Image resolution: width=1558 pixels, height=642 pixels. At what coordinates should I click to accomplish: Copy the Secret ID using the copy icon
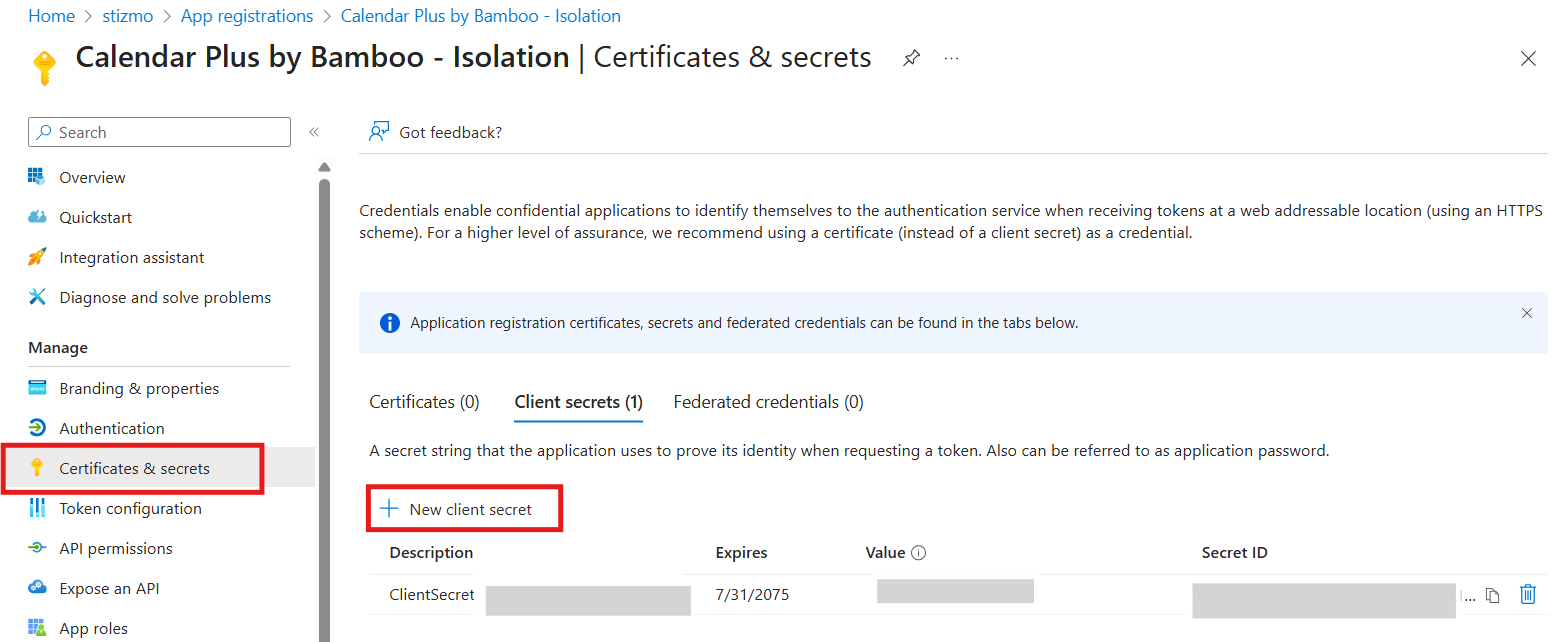pos(1493,594)
